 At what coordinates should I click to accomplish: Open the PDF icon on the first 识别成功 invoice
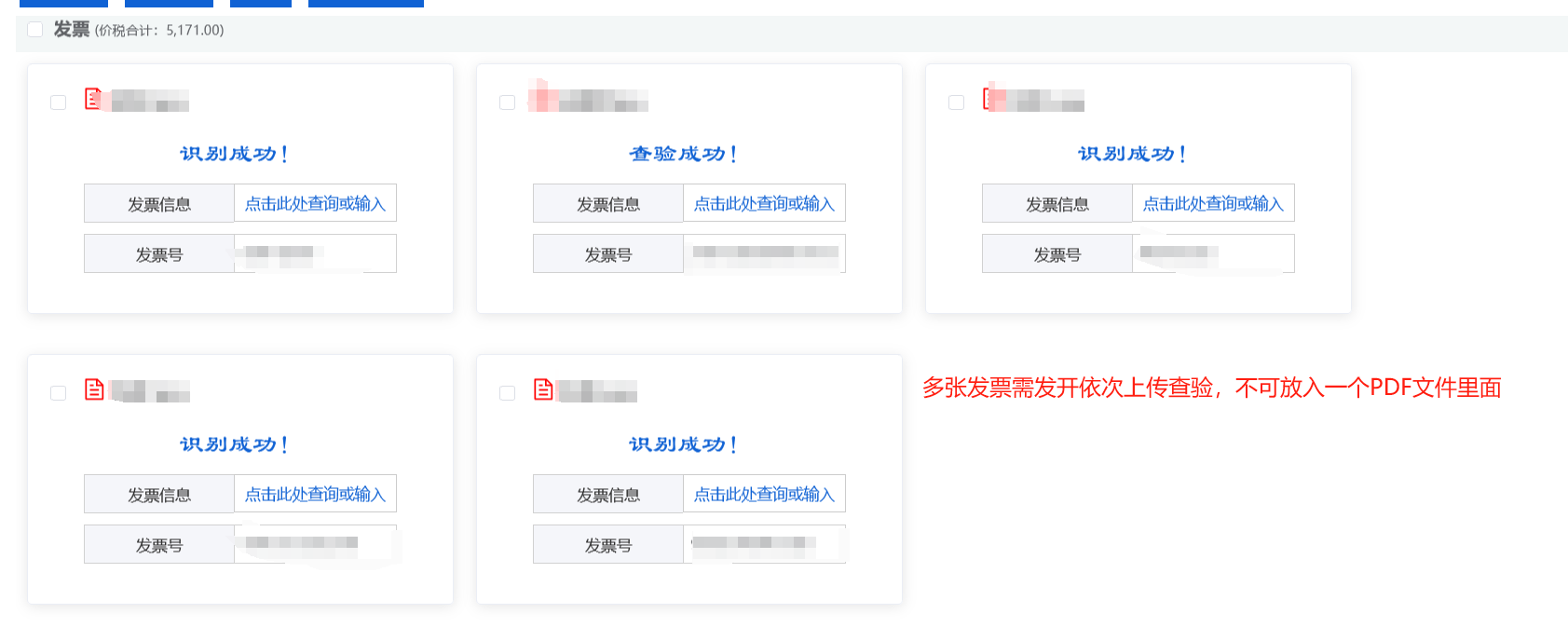[92, 101]
